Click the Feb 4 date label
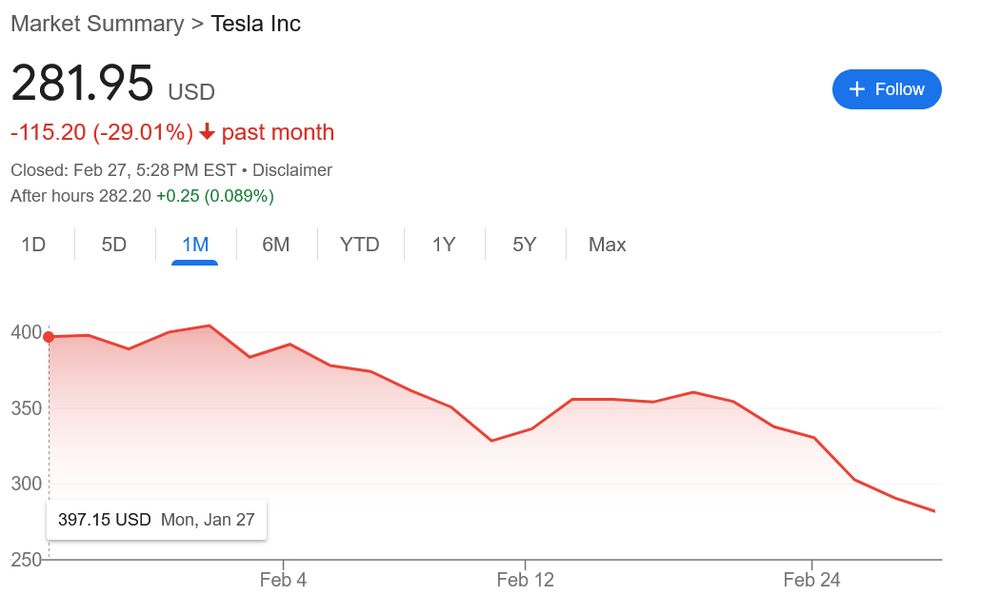Screen dimensions: 1000x612 pos(283,580)
